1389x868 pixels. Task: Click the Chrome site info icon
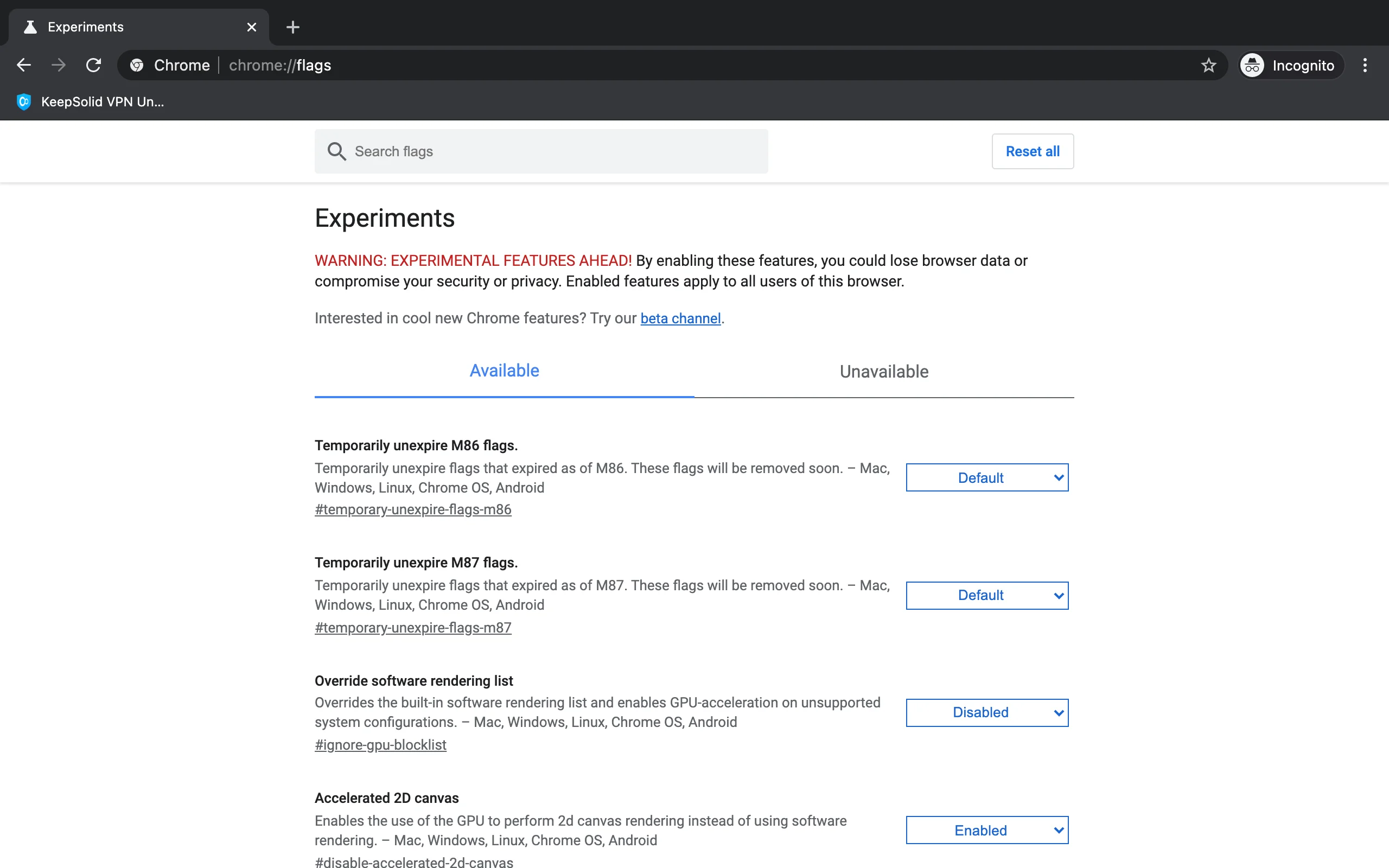point(137,65)
